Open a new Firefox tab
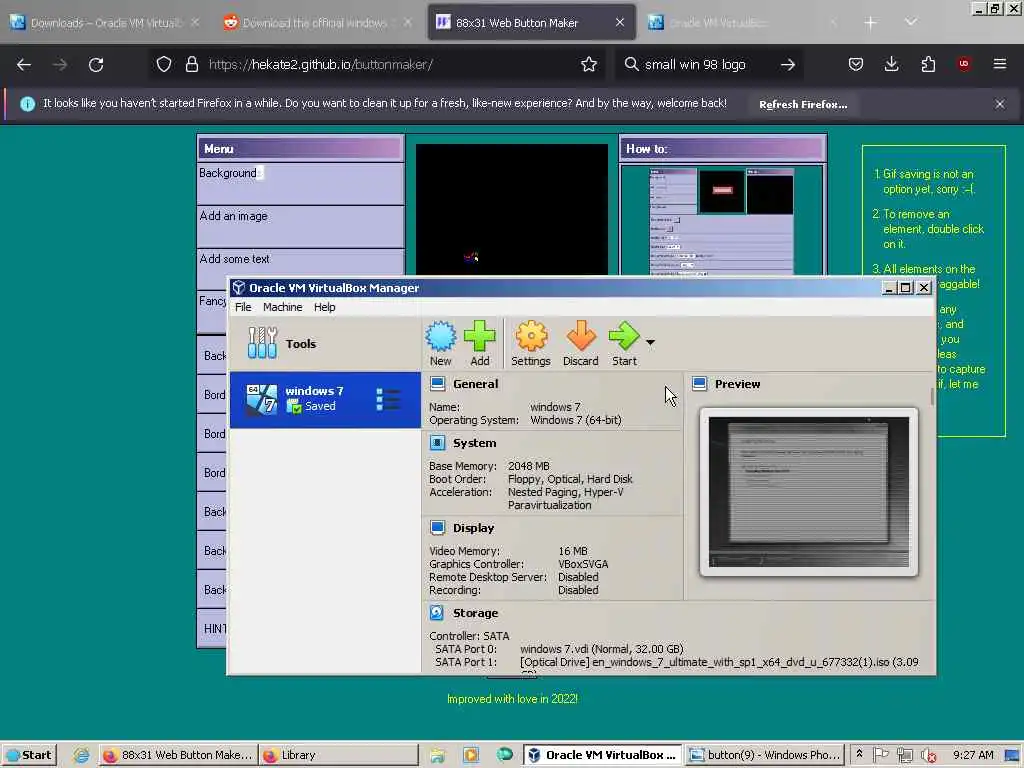This screenshot has height=768, width=1024. click(870, 23)
